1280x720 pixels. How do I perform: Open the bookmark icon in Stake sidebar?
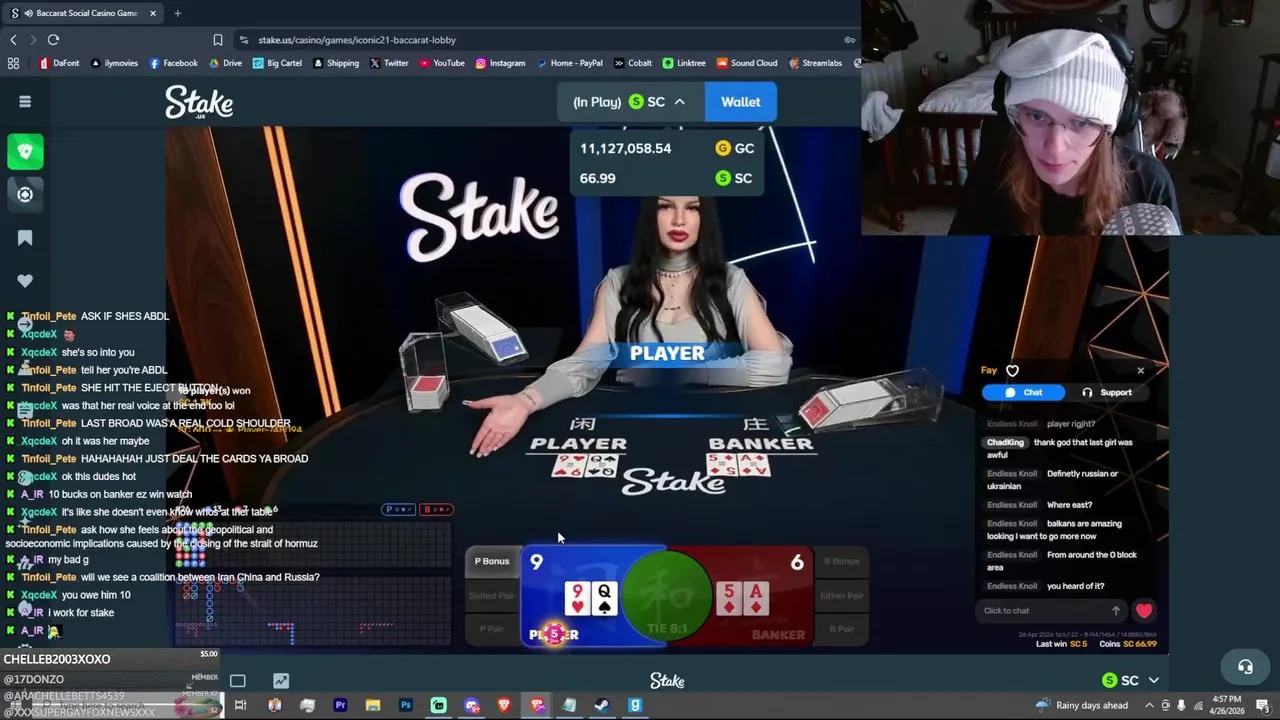point(25,238)
